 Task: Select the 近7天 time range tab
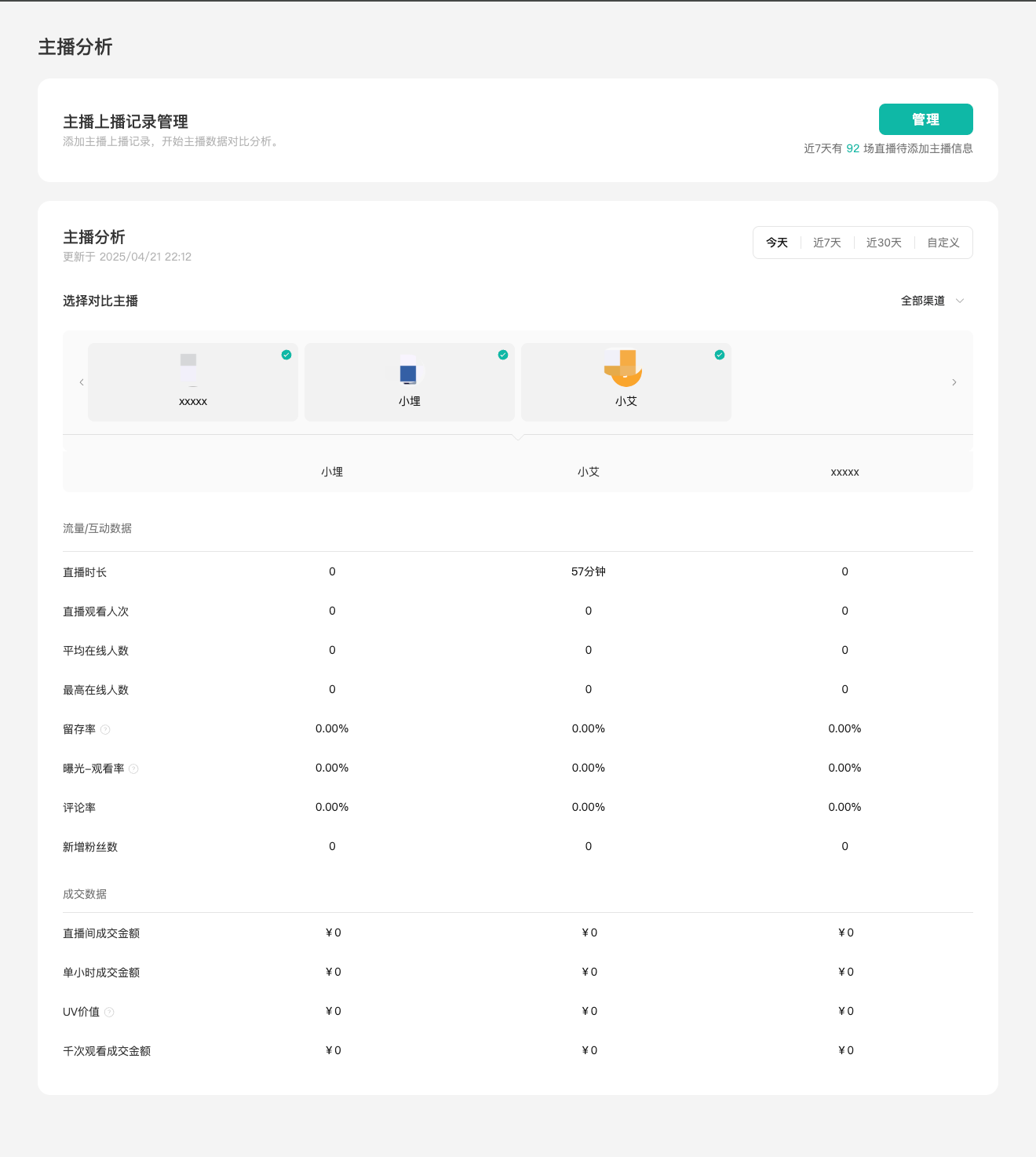(826, 243)
